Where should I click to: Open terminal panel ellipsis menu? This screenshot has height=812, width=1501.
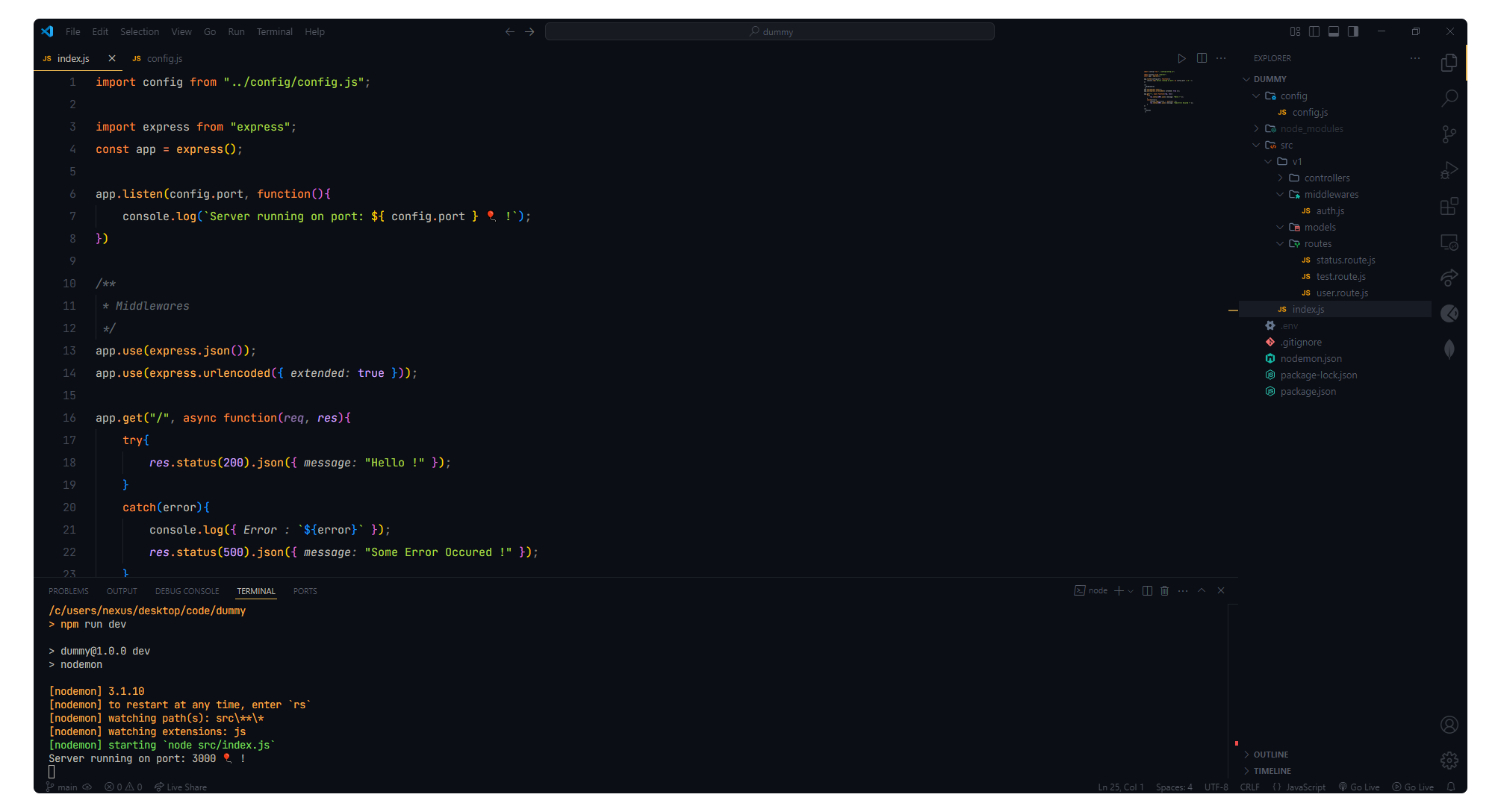tap(1183, 591)
